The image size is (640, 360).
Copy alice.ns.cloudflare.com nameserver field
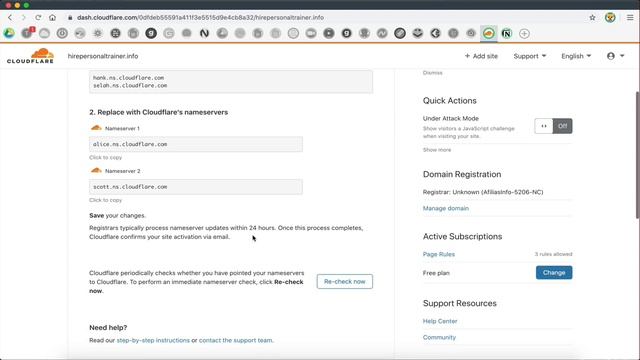[196, 144]
